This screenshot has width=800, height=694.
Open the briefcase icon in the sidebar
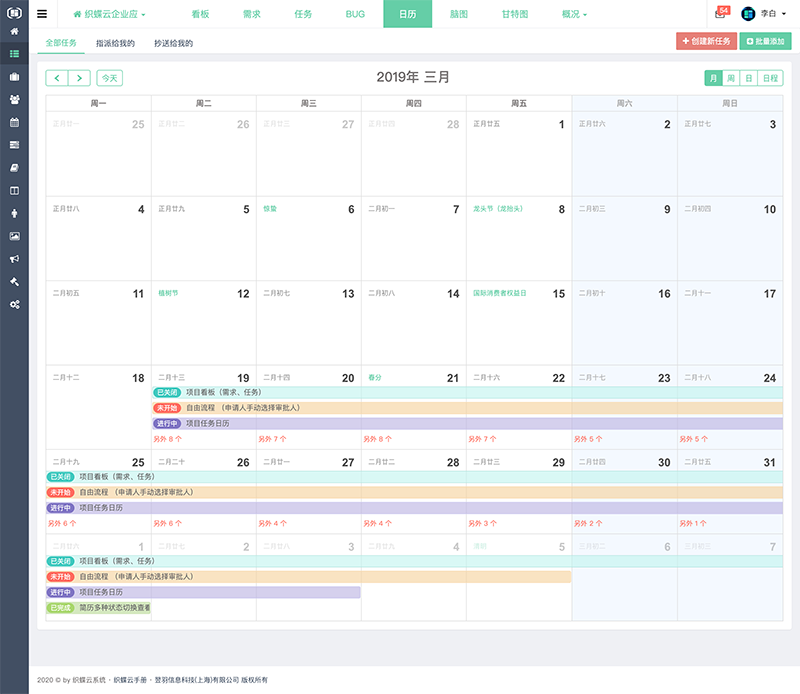click(14, 77)
